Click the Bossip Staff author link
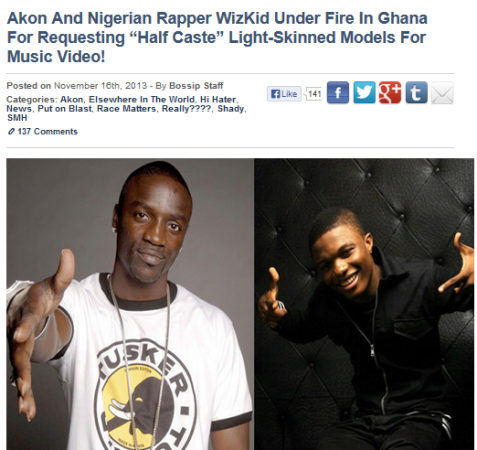Viewport: 477px width, 450px height. tap(196, 86)
